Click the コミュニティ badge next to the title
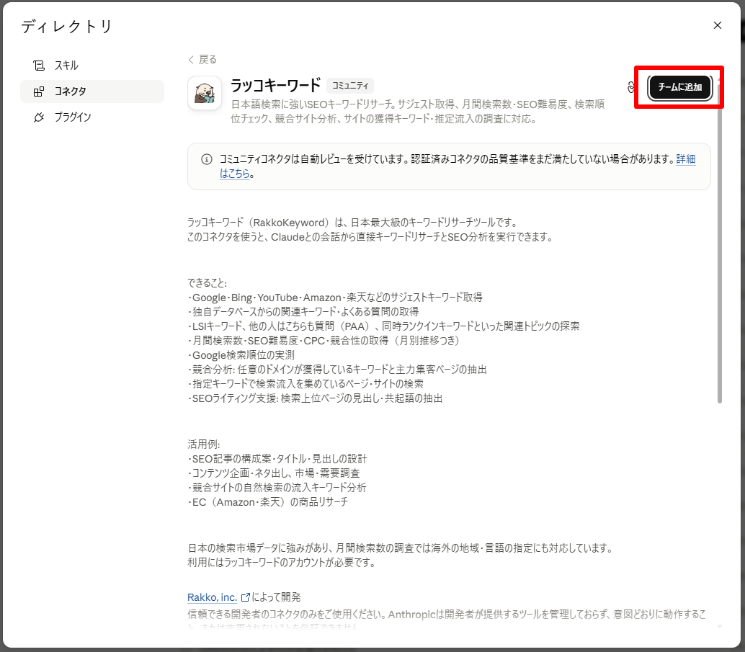 click(350, 86)
